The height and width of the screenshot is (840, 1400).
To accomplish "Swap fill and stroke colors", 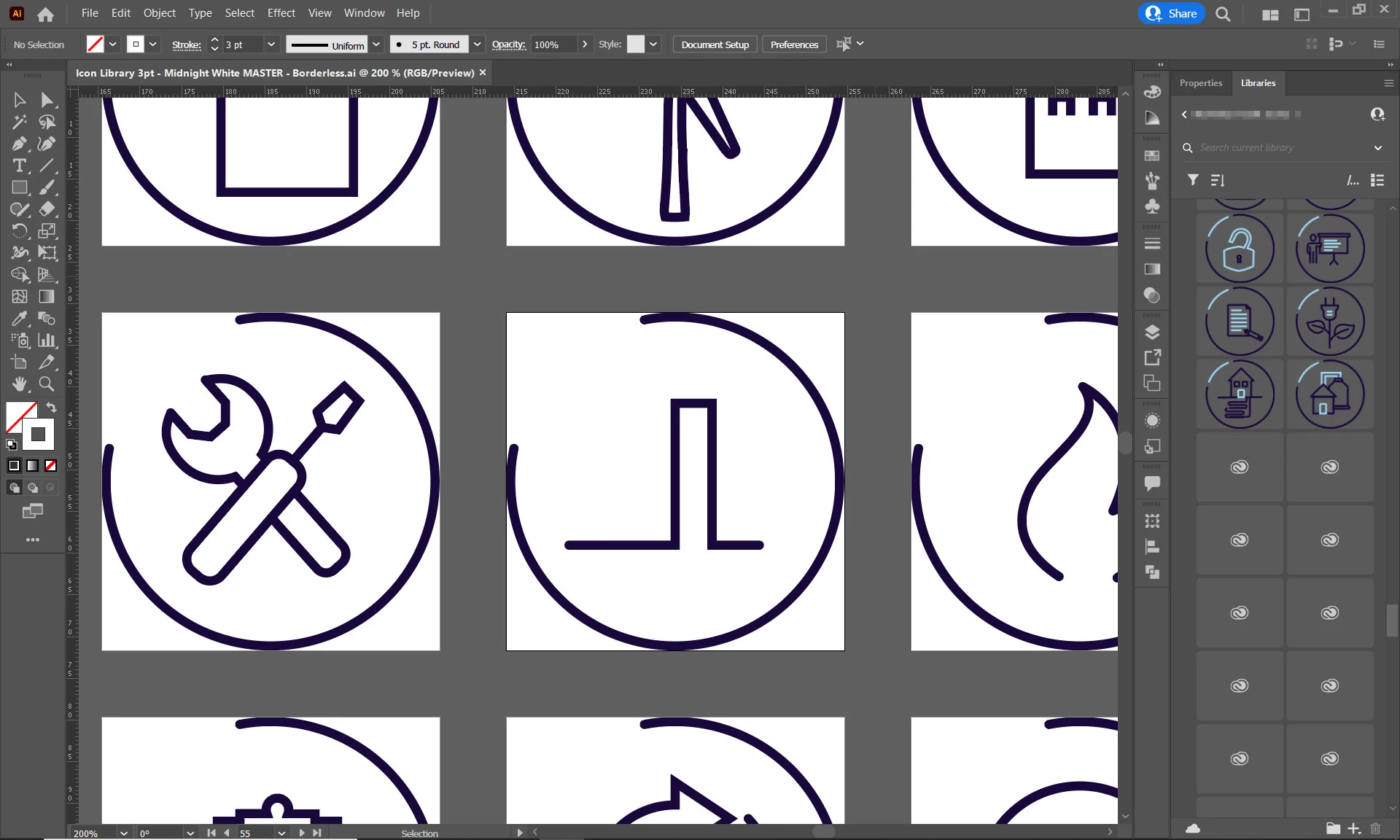I will click(x=51, y=407).
